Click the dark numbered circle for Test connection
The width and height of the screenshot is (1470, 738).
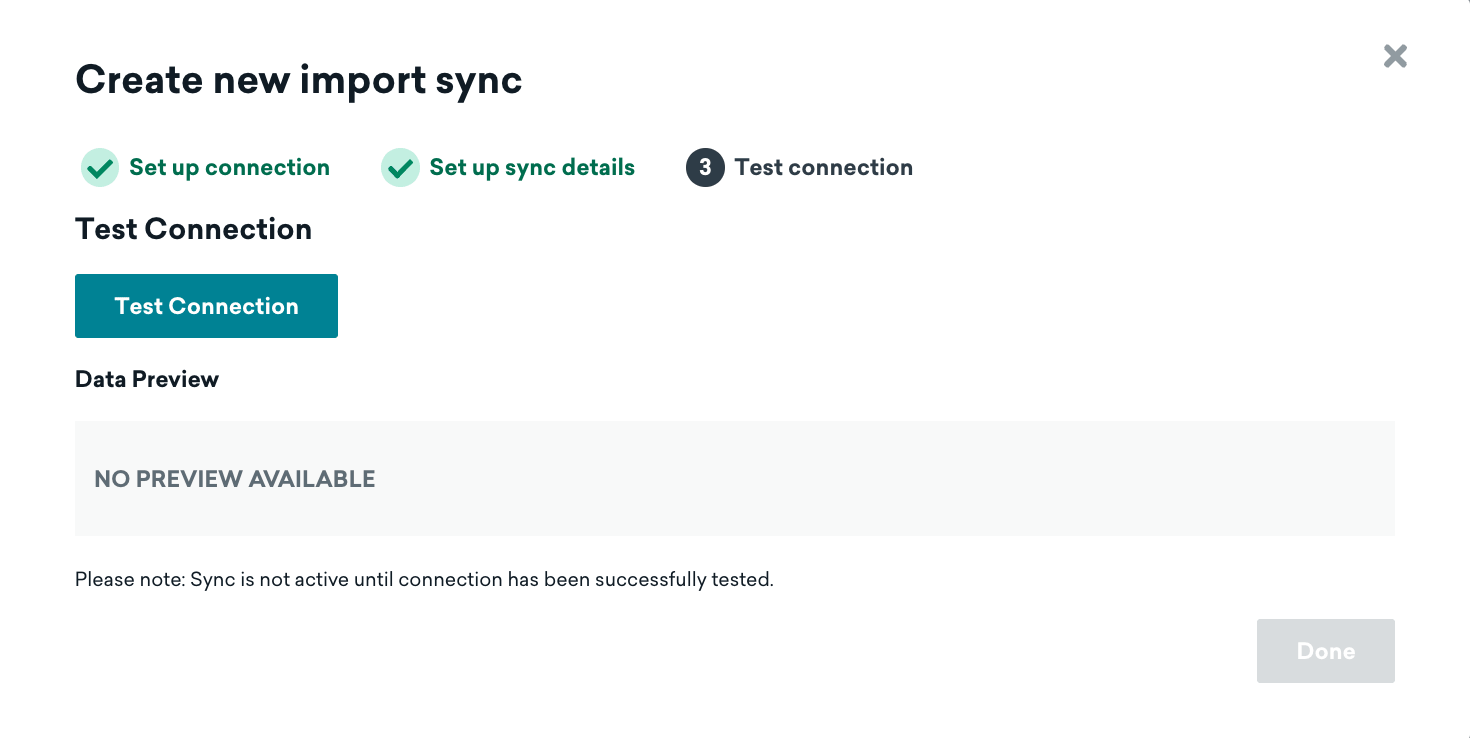[704, 167]
